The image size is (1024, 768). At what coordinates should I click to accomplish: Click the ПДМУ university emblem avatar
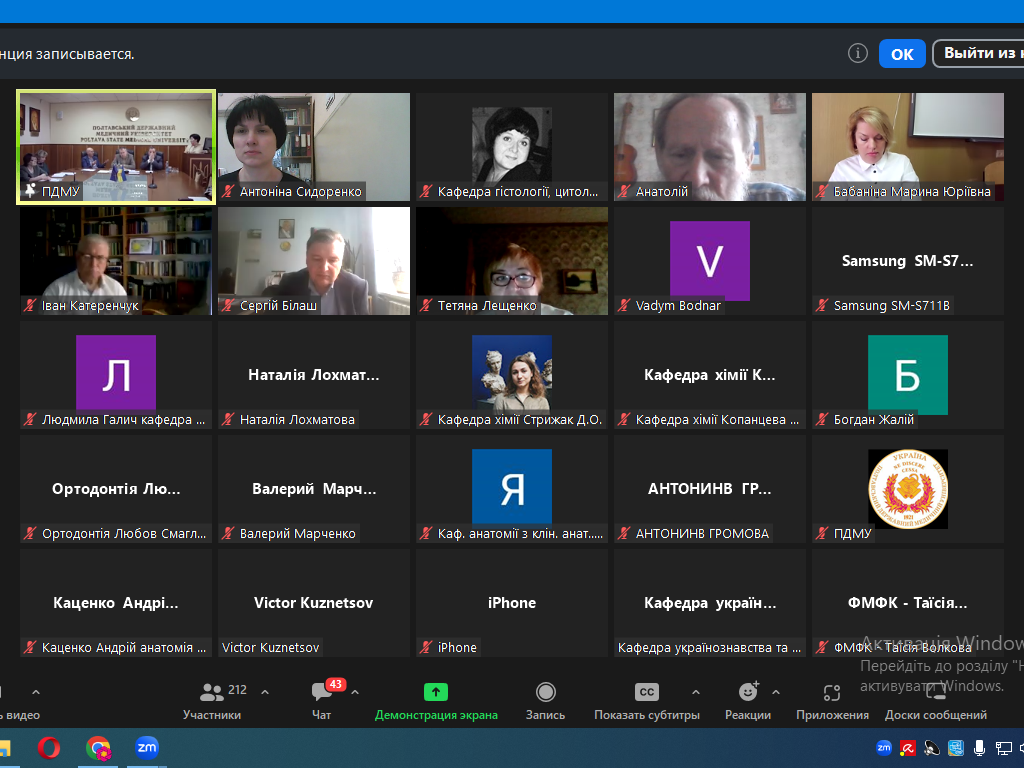(x=908, y=488)
